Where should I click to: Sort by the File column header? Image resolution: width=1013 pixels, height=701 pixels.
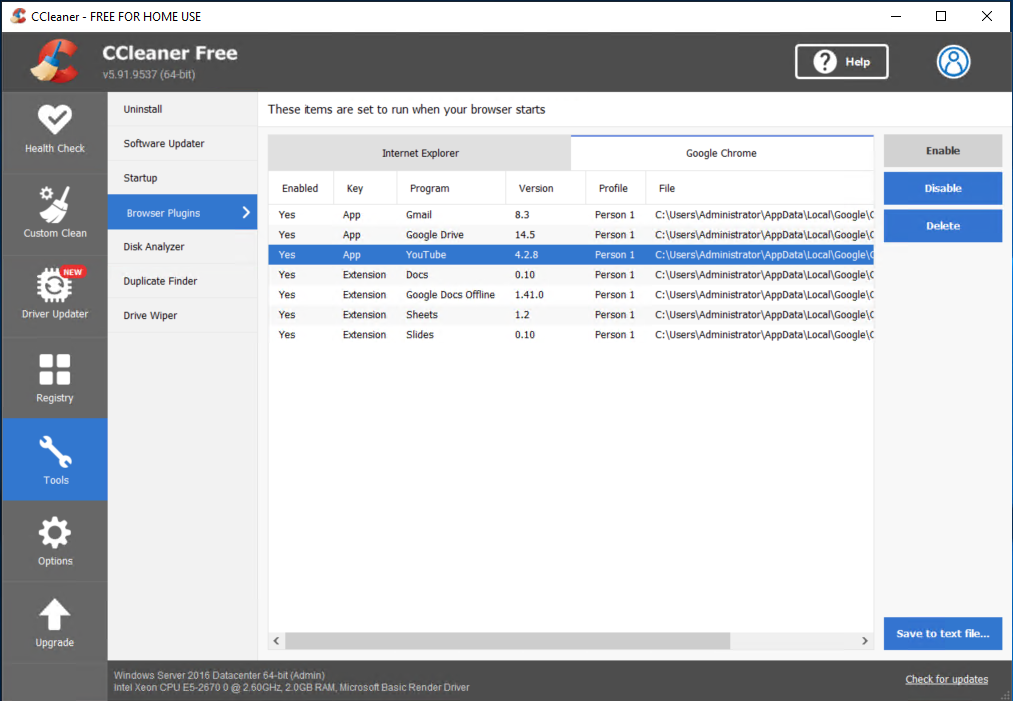point(760,188)
